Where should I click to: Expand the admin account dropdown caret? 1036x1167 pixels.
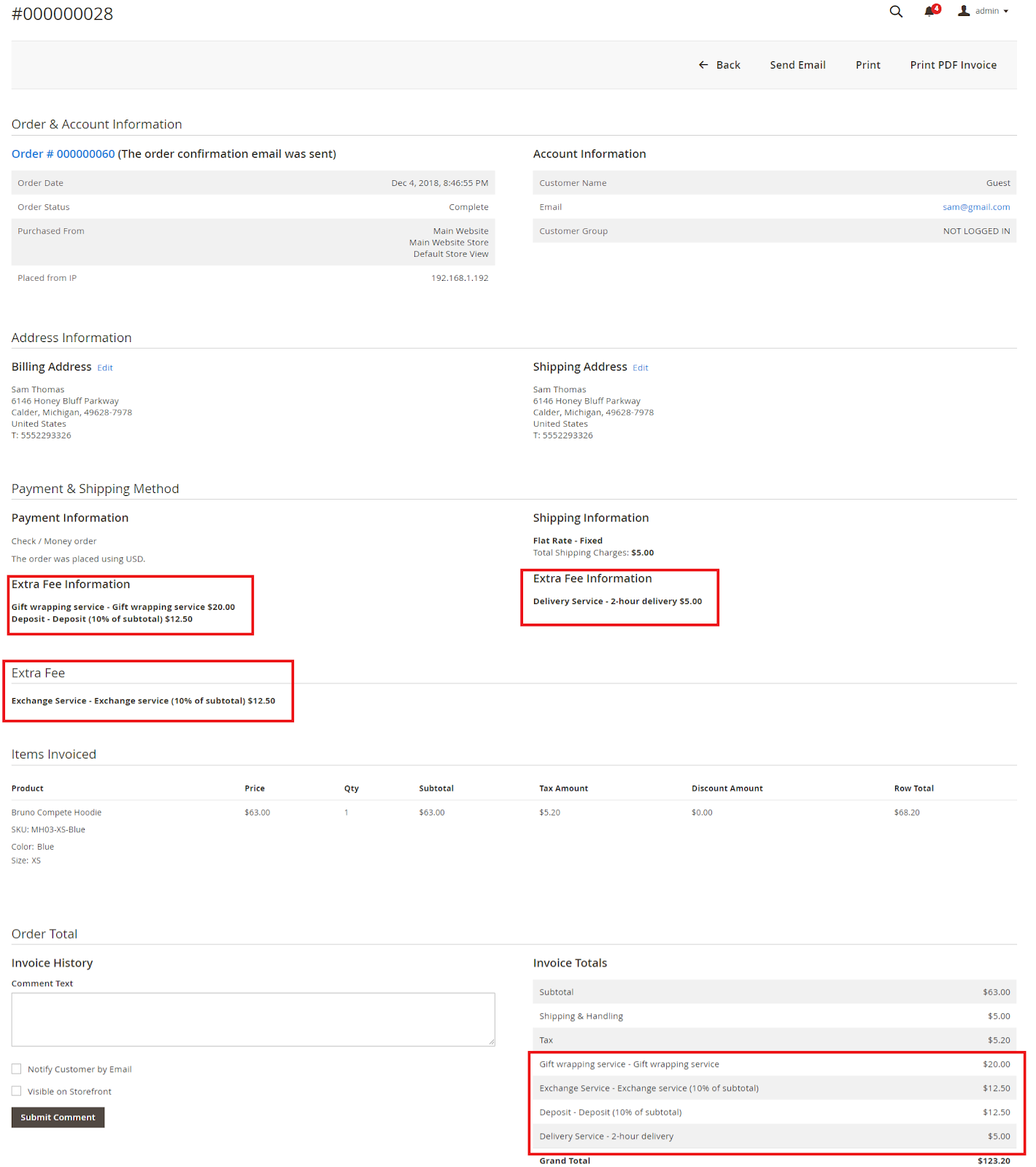(1006, 12)
